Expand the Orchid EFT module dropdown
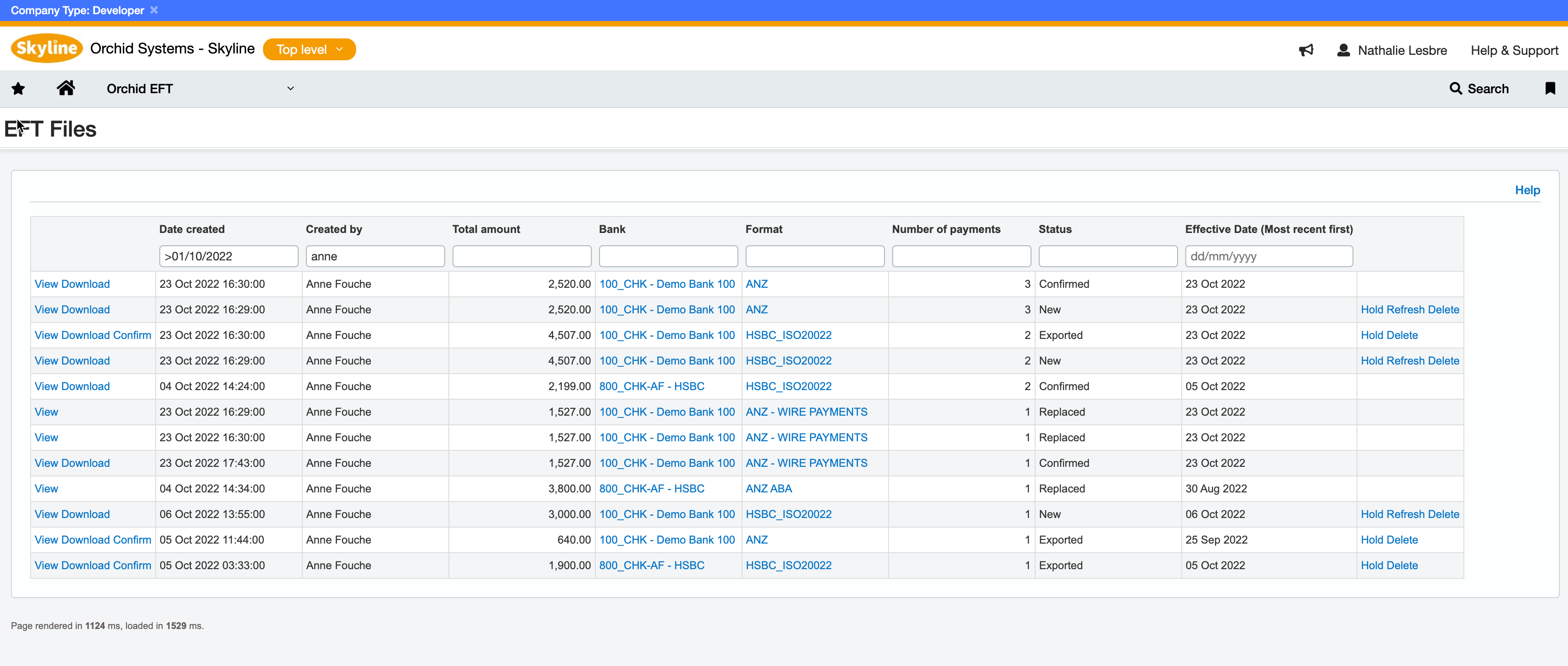Viewport: 1568px width, 666px height. [201, 89]
